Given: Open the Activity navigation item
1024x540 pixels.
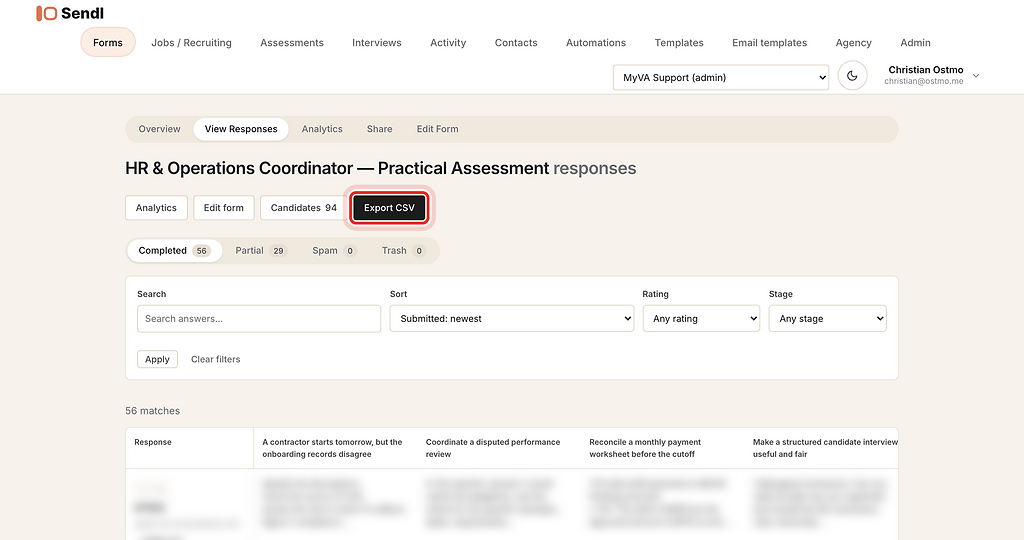Looking at the screenshot, I should click(x=448, y=42).
